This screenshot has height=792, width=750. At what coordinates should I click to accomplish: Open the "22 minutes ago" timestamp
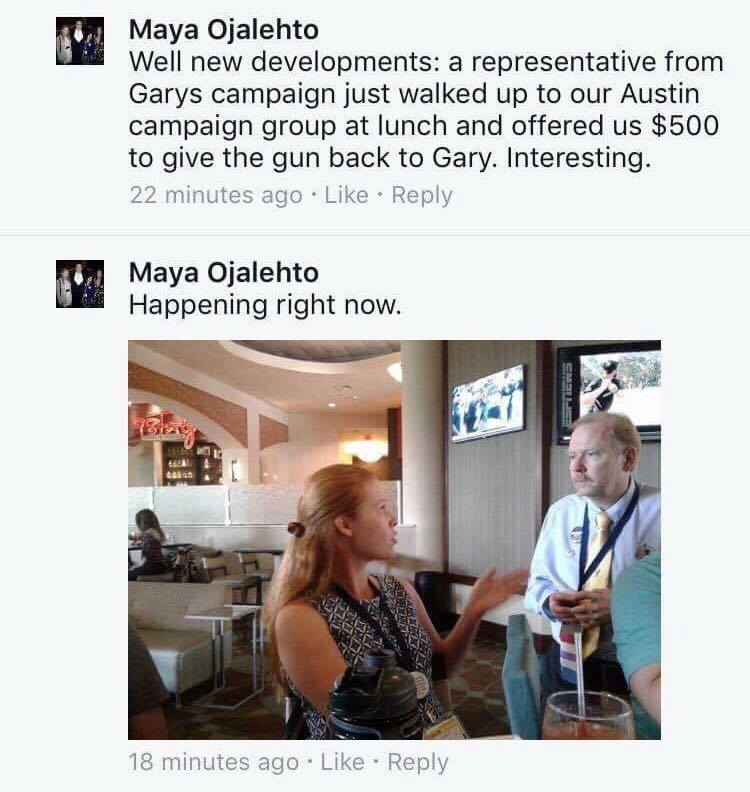pyautogui.click(x=216, y=196)
